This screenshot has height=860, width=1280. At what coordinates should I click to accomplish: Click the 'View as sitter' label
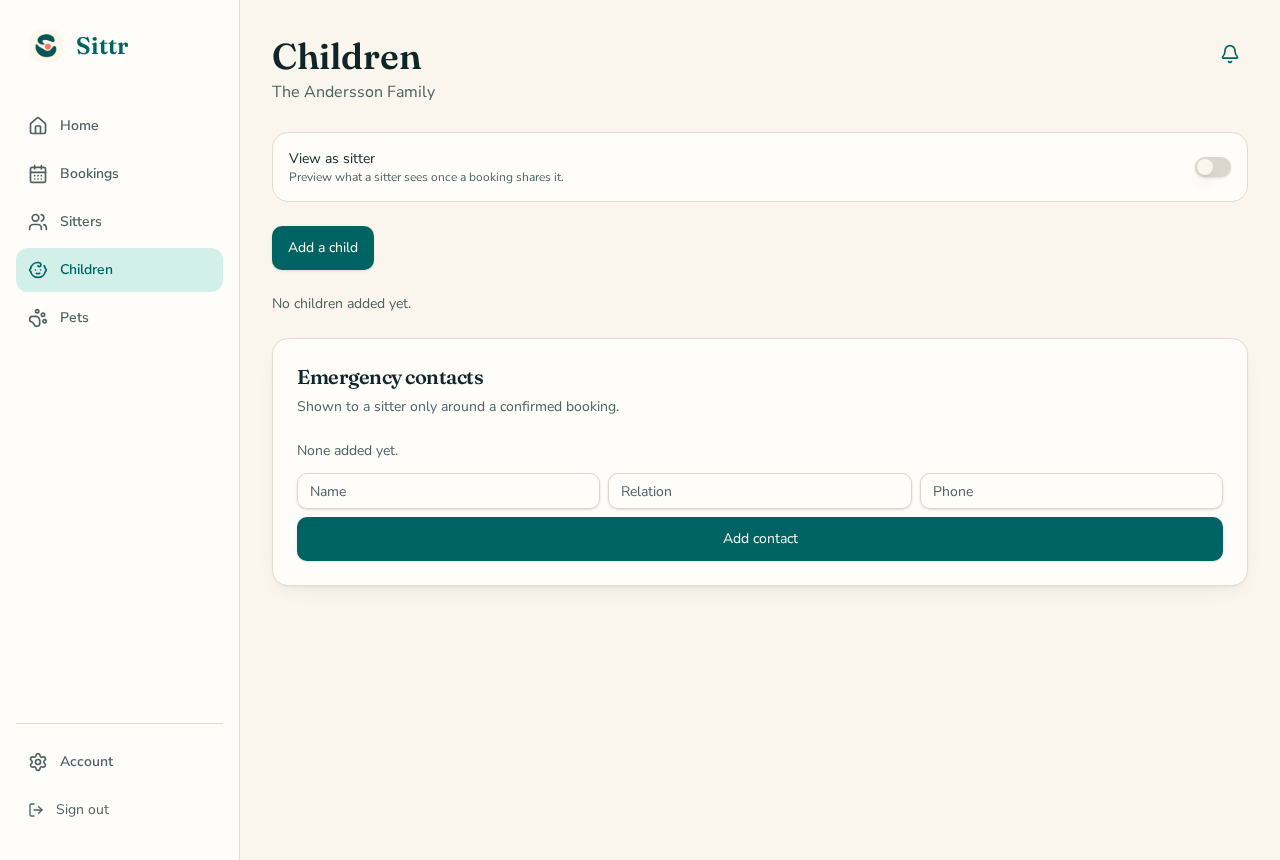332,158
